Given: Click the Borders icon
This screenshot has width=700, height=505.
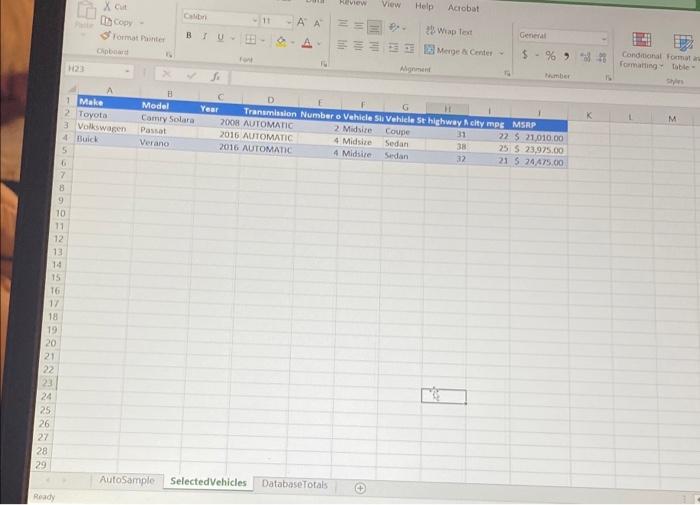Looking at the screenshot, I should [x=250, y=39].
